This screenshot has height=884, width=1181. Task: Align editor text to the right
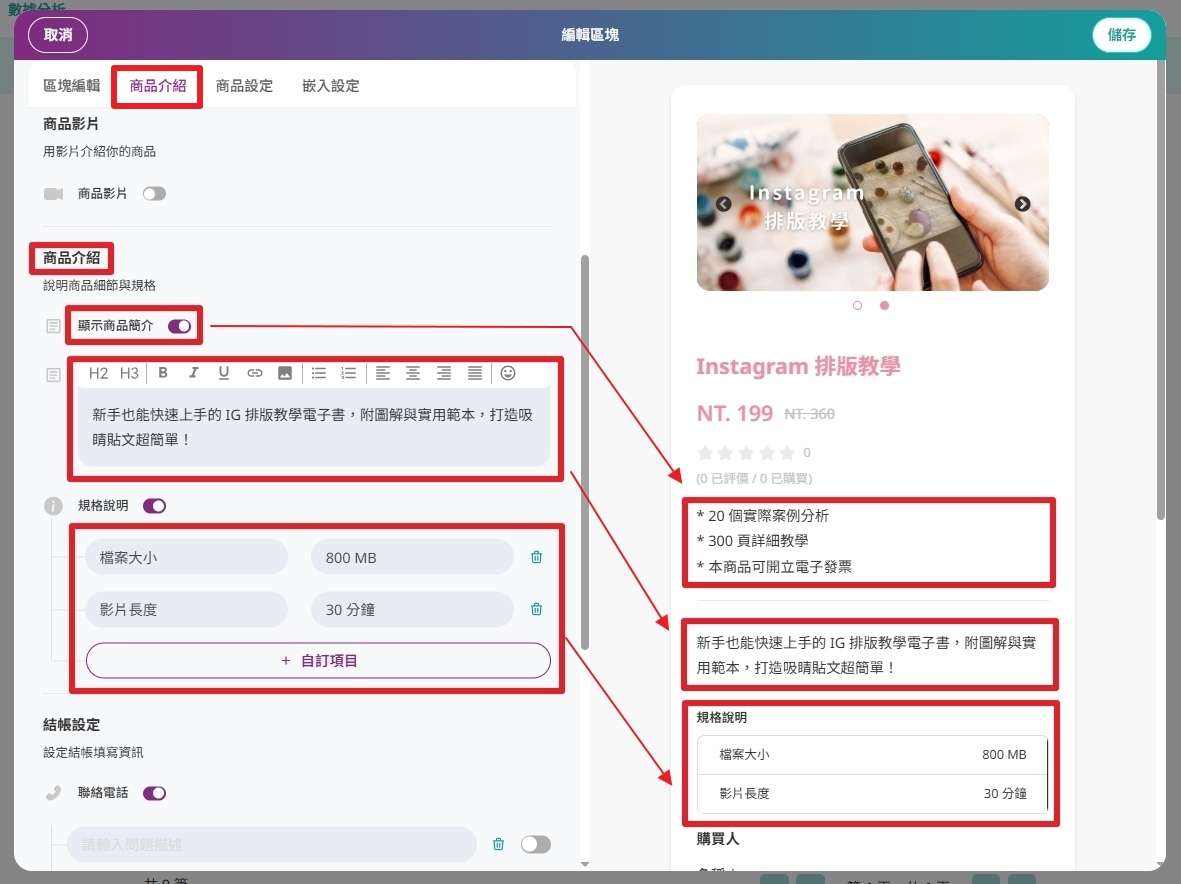(x=444, y=373)
